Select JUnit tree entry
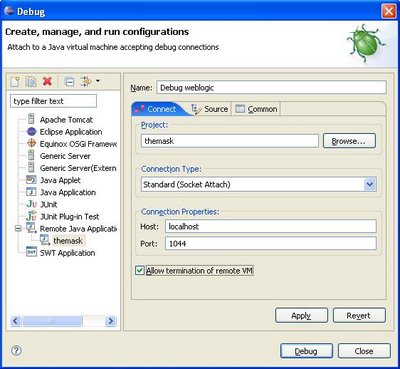400x369 pixels. click(49, 204)
